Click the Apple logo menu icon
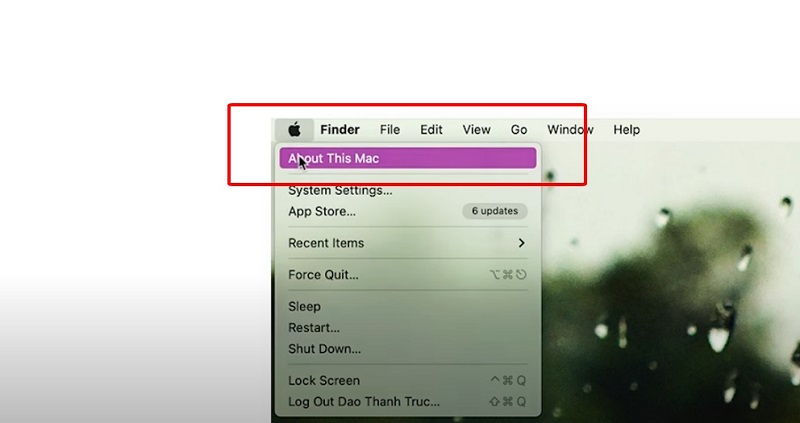The width and height of the screenshot is (800, 423). point(294,130)
